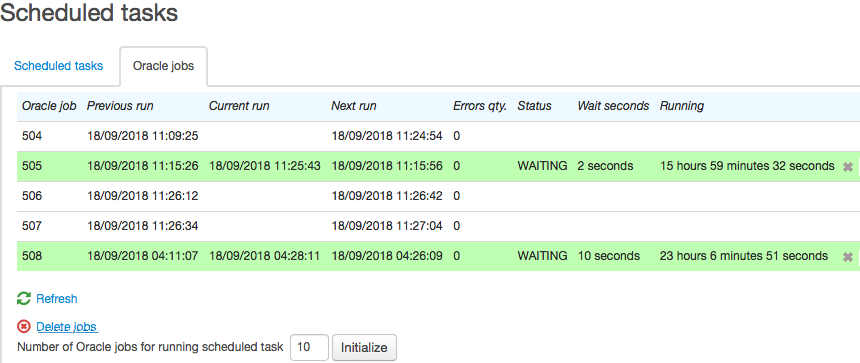Click the Next run column header

pos(354,106)
